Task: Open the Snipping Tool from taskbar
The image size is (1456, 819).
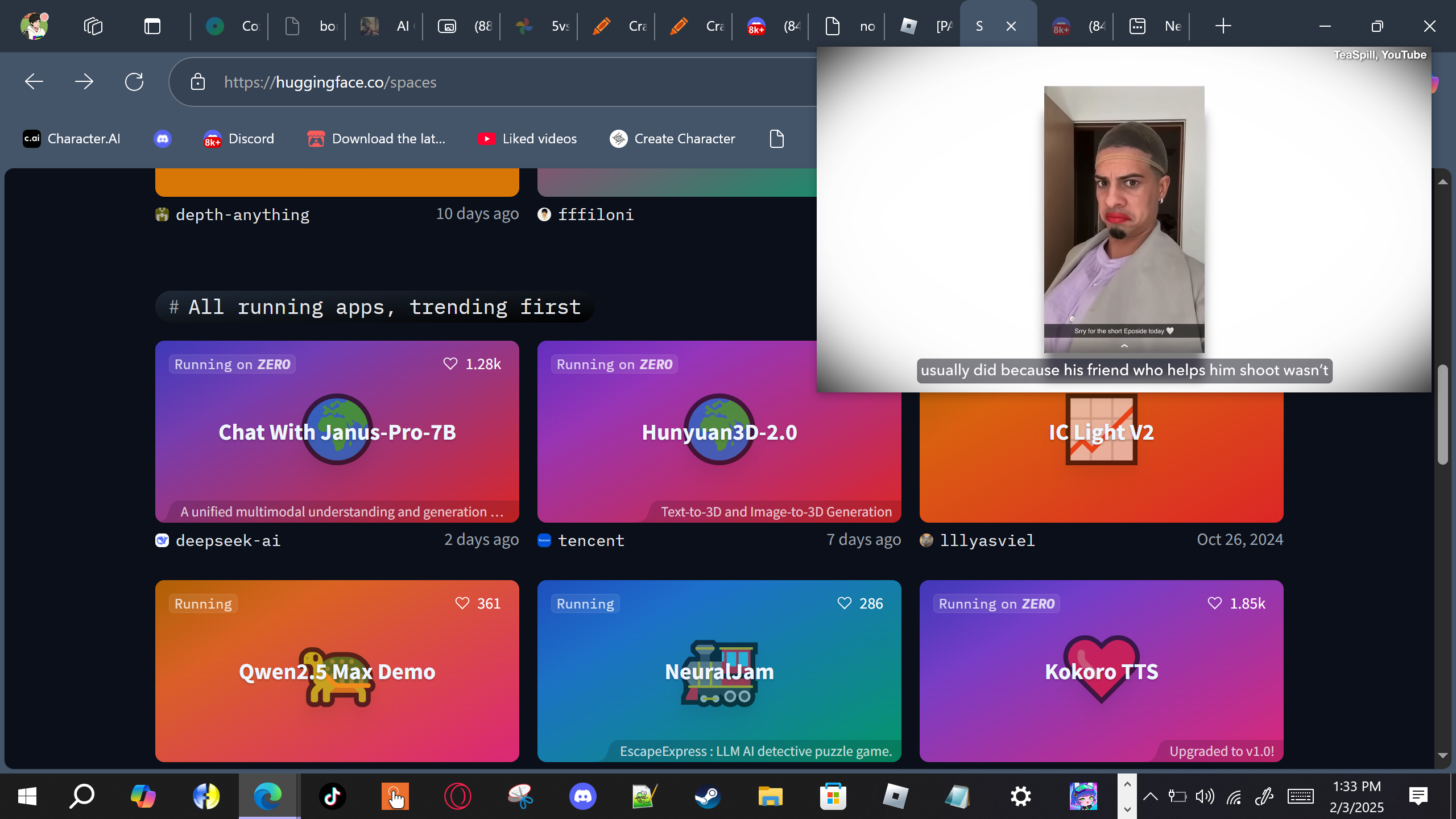Action: point(520,796)
